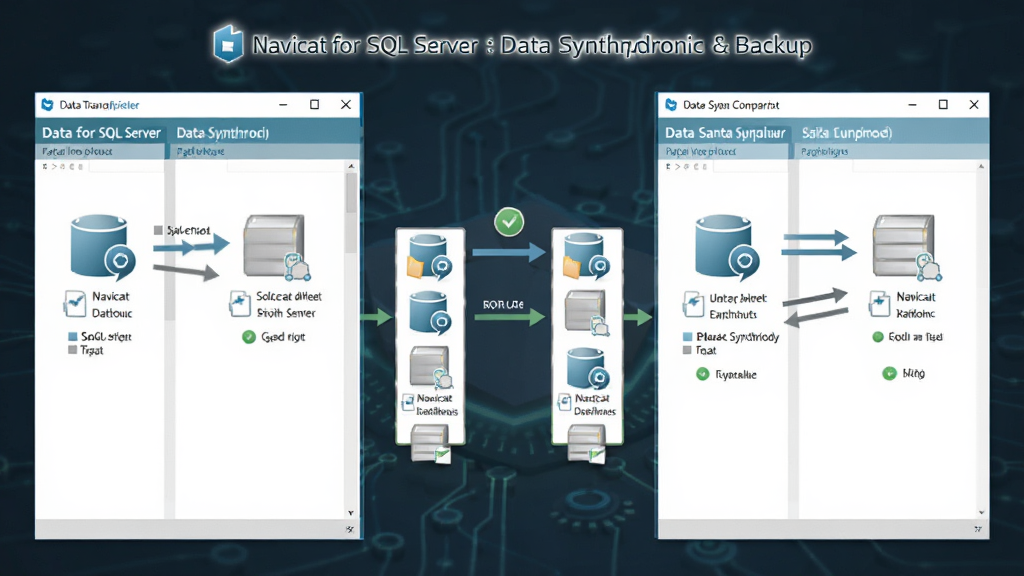The image size is (1024, 576).
Task: Click scroll-up arrow in Data Transfer window
Action: point(351,167)
